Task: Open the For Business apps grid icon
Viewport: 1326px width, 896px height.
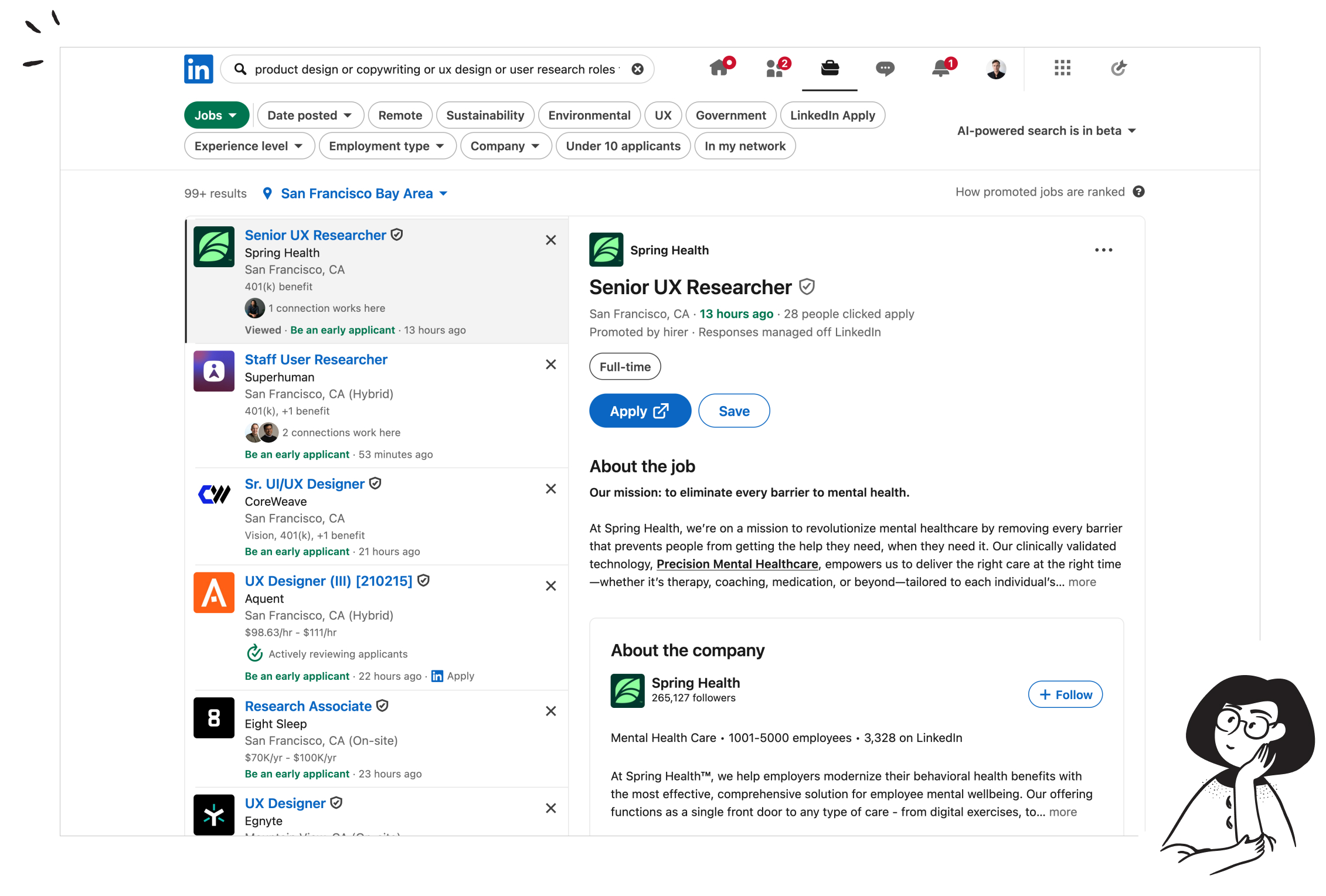Action: pos(1062,68)
